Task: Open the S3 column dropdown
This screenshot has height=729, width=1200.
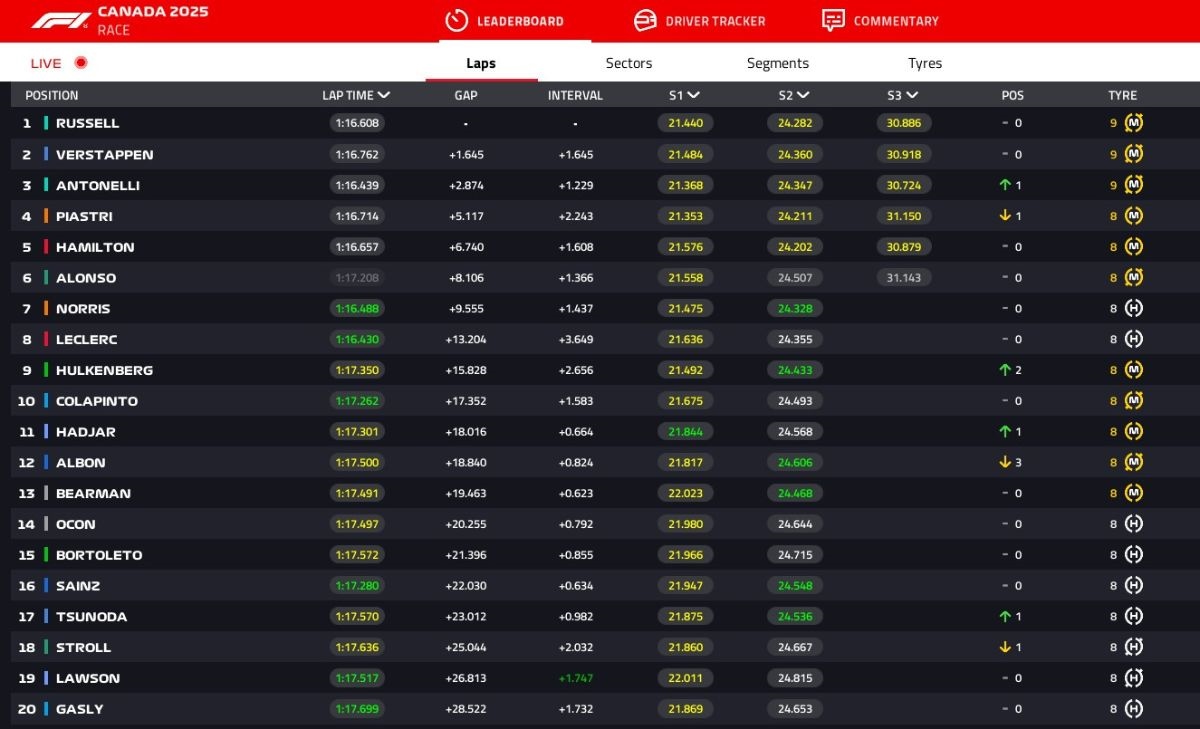Action: coord(912,96)
